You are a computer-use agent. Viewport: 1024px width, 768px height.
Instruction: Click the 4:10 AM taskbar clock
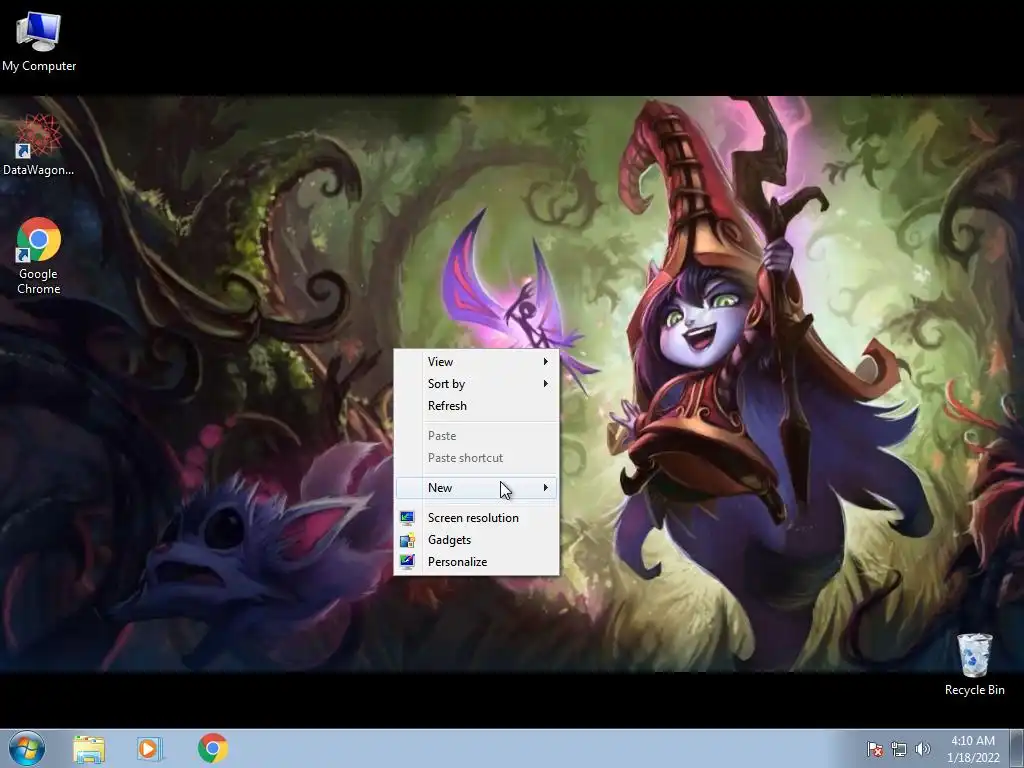click(x=972, y=741)
